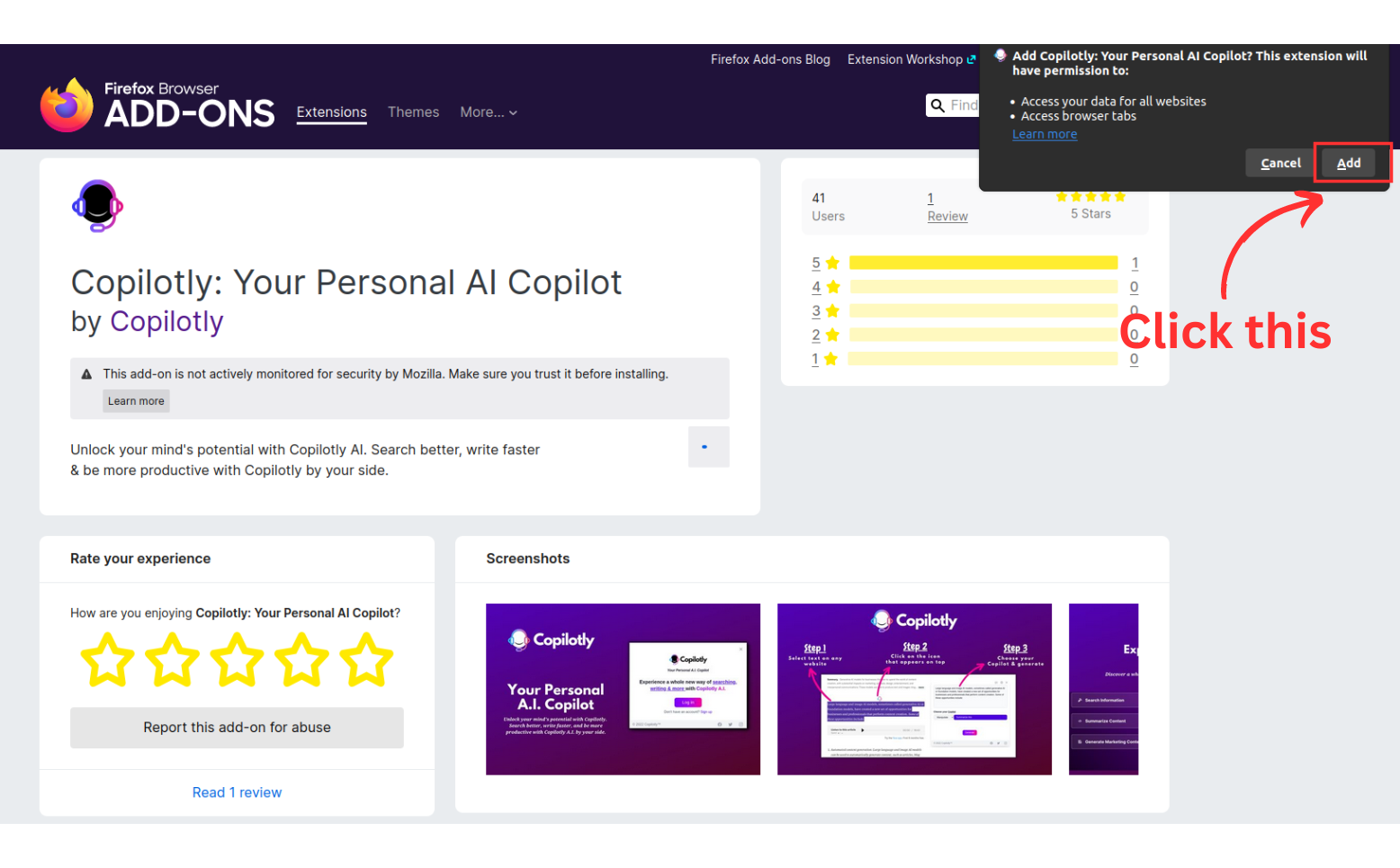1400x868 pixels.
Task: Open the first Copilotly screenshot thumbnail
Action: pyautogui.click(x=623, y=689)
